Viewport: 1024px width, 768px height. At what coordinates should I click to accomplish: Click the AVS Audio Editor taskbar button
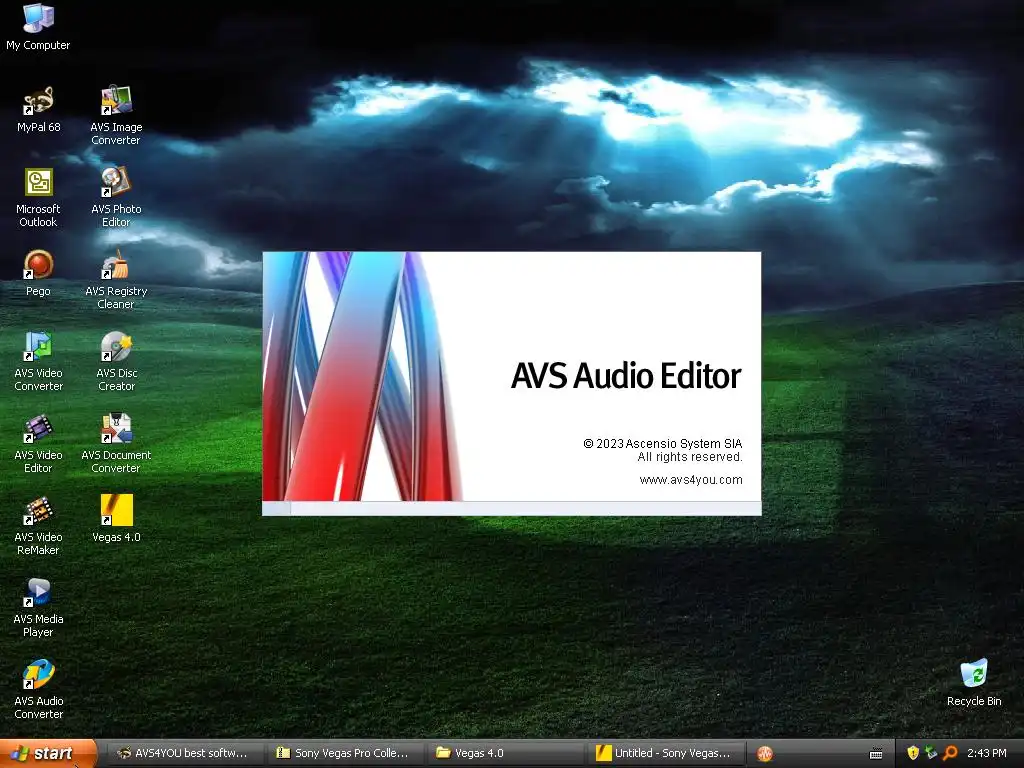point(765,753)
